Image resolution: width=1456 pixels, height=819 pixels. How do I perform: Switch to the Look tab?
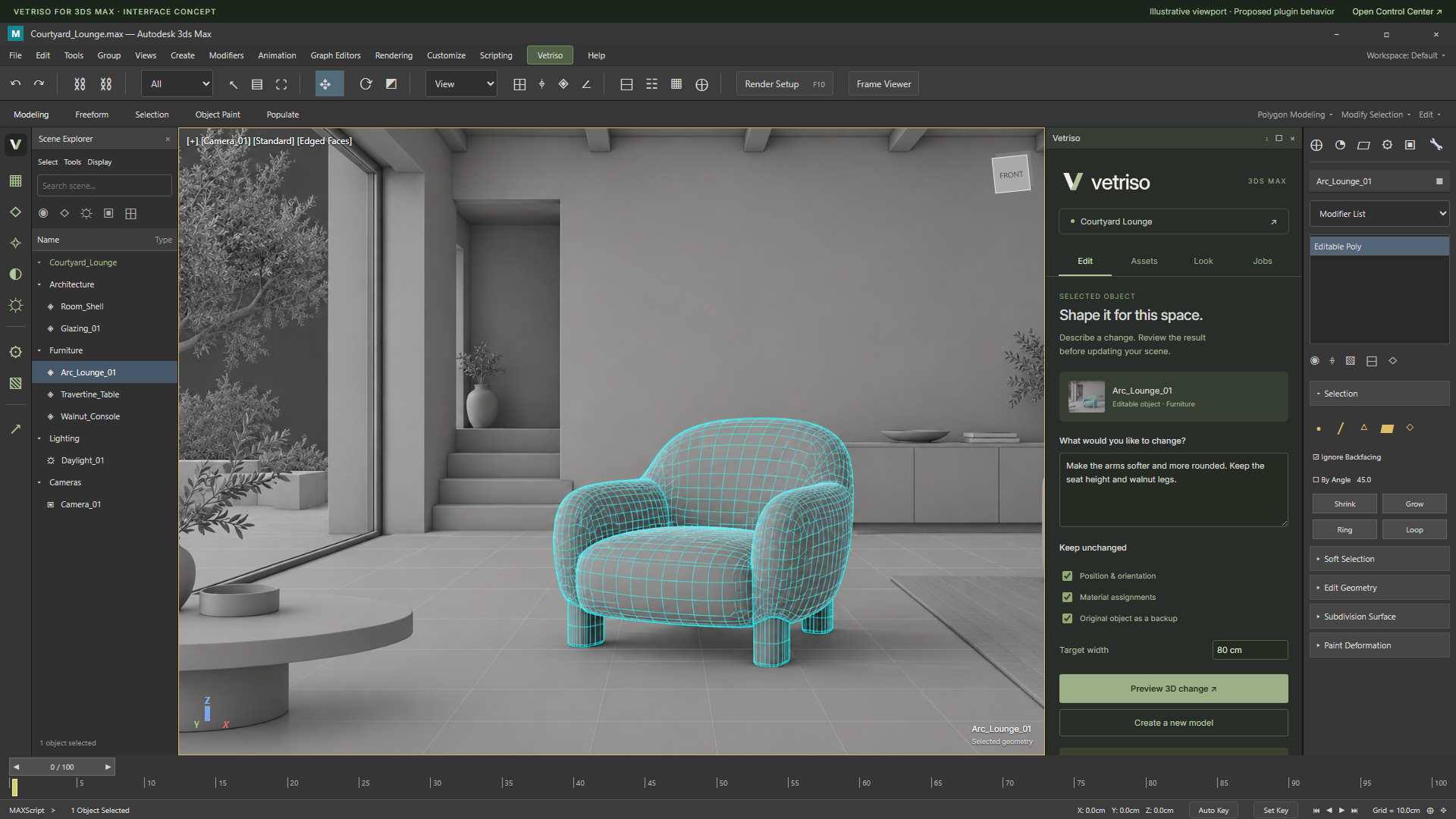pos(1203,261)
